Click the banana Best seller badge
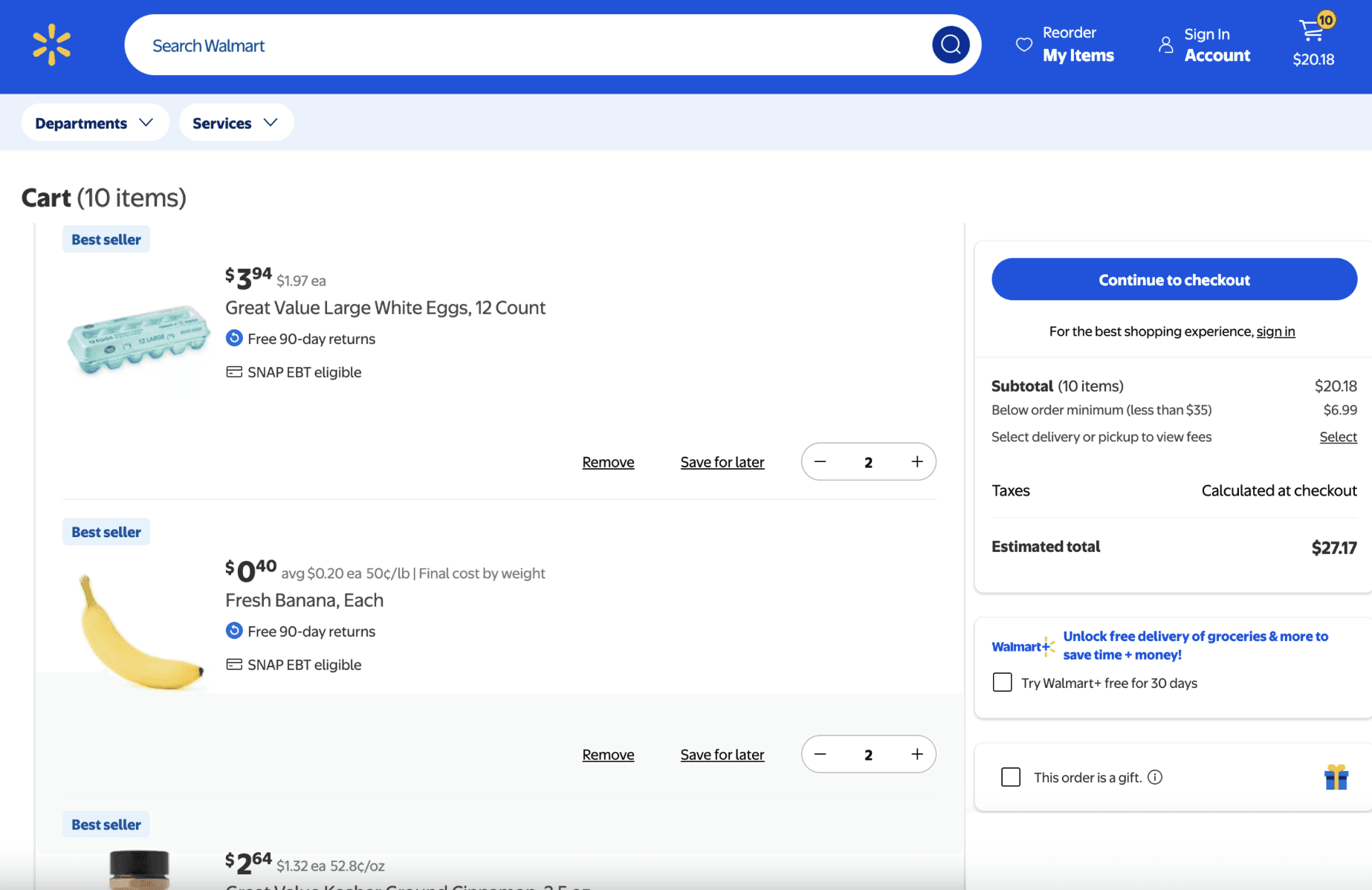 (x=106, y=532)
